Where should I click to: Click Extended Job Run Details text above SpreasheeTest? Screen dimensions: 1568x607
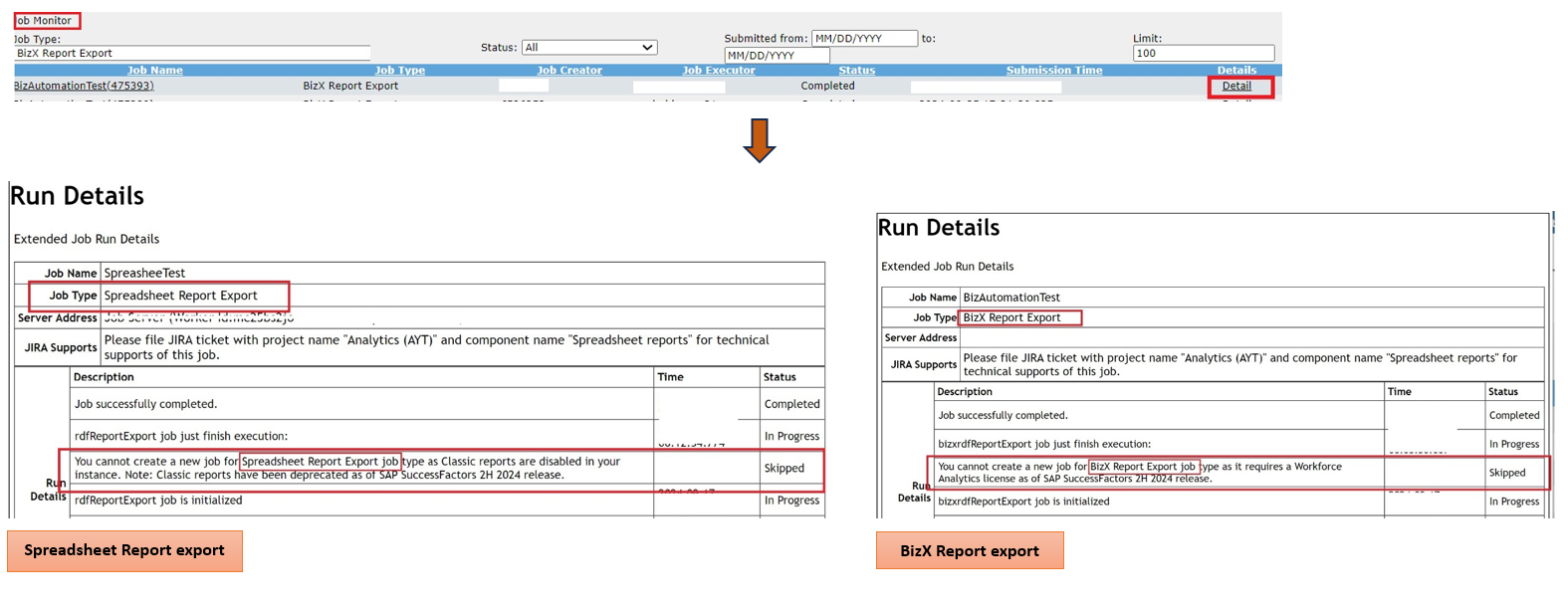coord(87,239)
